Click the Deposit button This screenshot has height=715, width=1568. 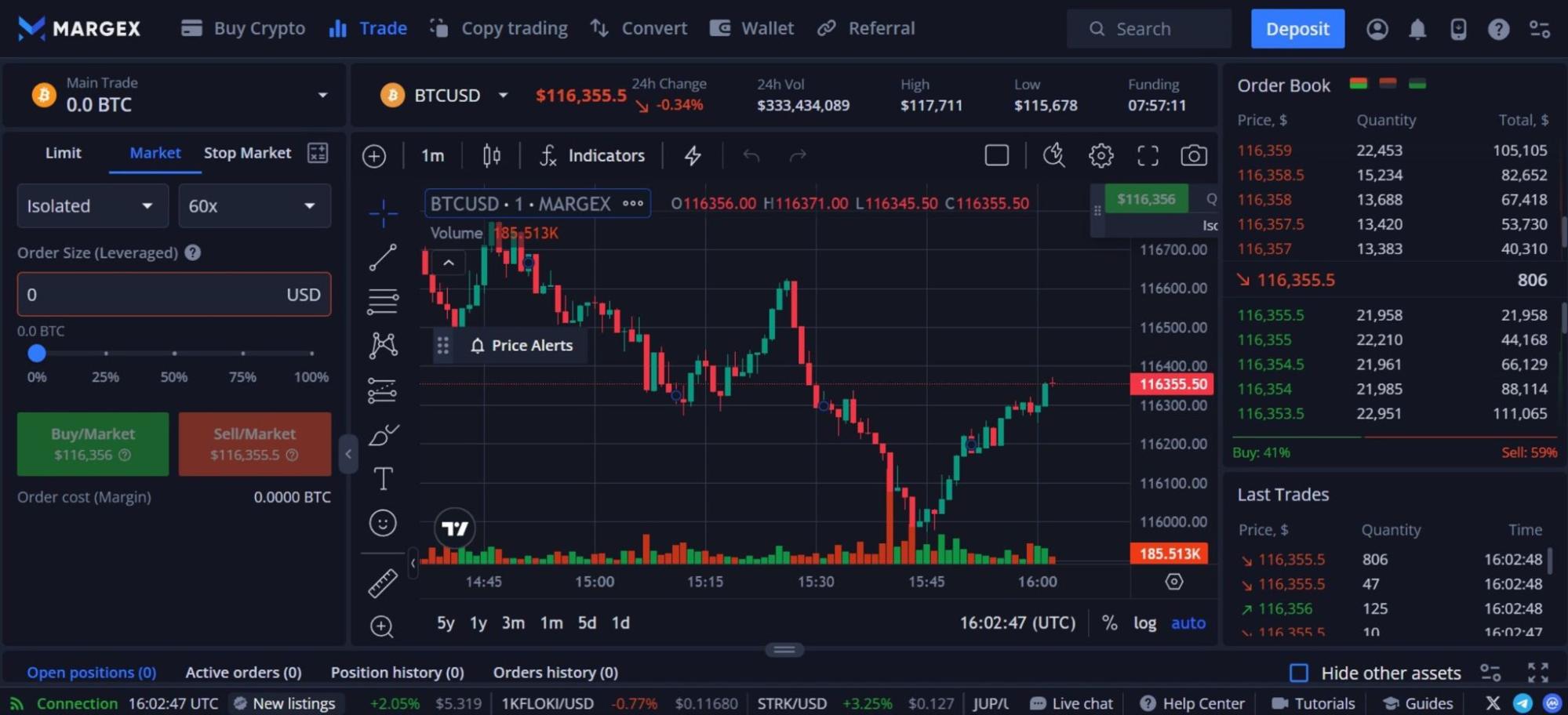pos(1297,29)
